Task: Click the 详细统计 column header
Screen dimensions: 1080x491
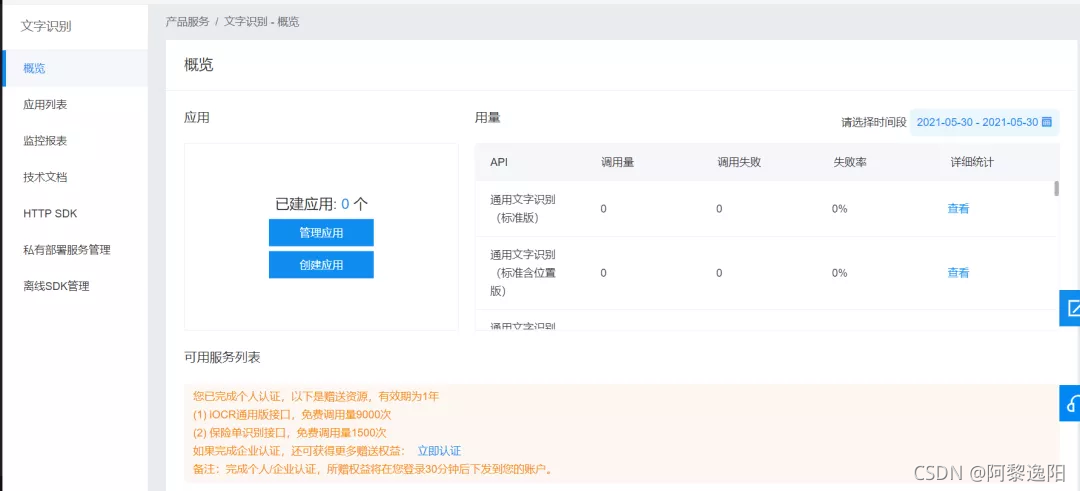Action: 972,163
